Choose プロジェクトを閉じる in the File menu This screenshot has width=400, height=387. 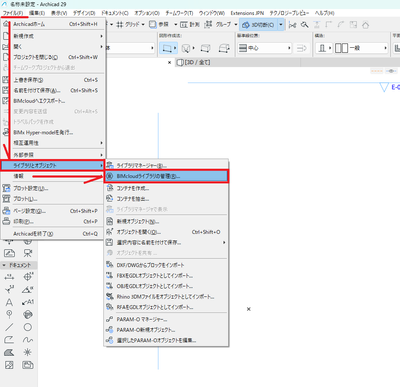click(x=53, y=57)
